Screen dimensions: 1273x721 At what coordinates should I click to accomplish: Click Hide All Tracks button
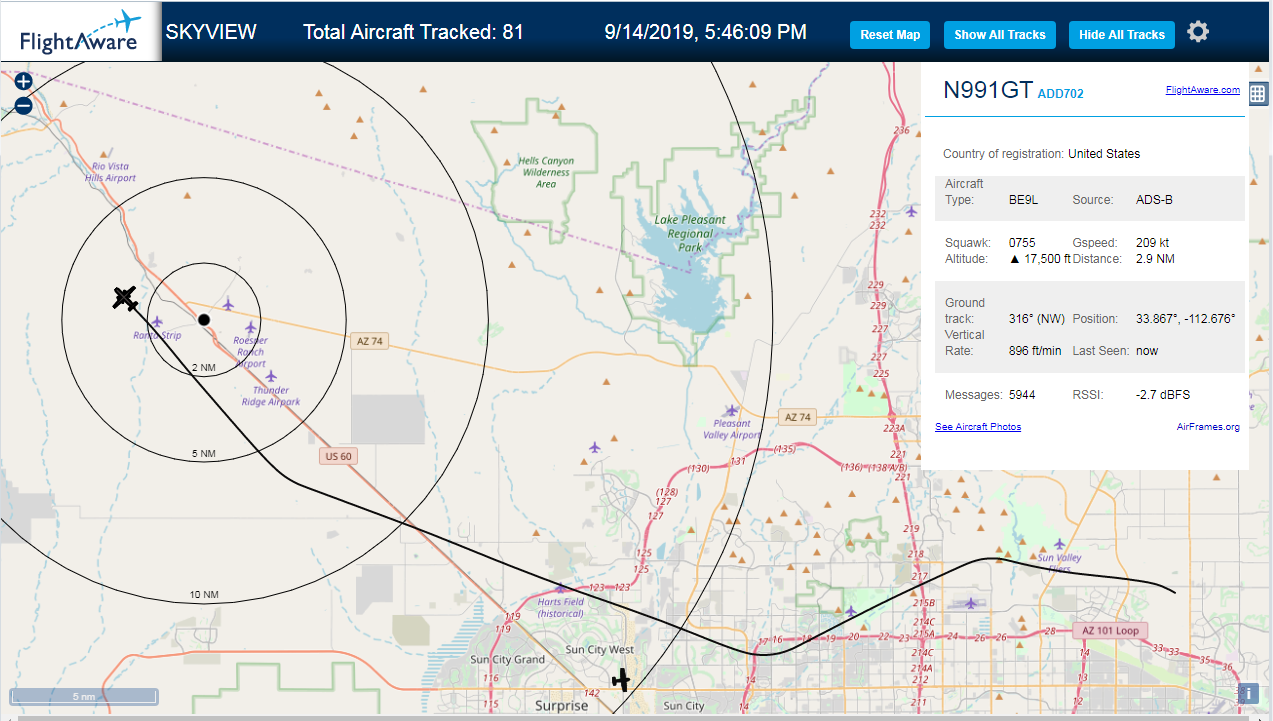(1122, 35)
